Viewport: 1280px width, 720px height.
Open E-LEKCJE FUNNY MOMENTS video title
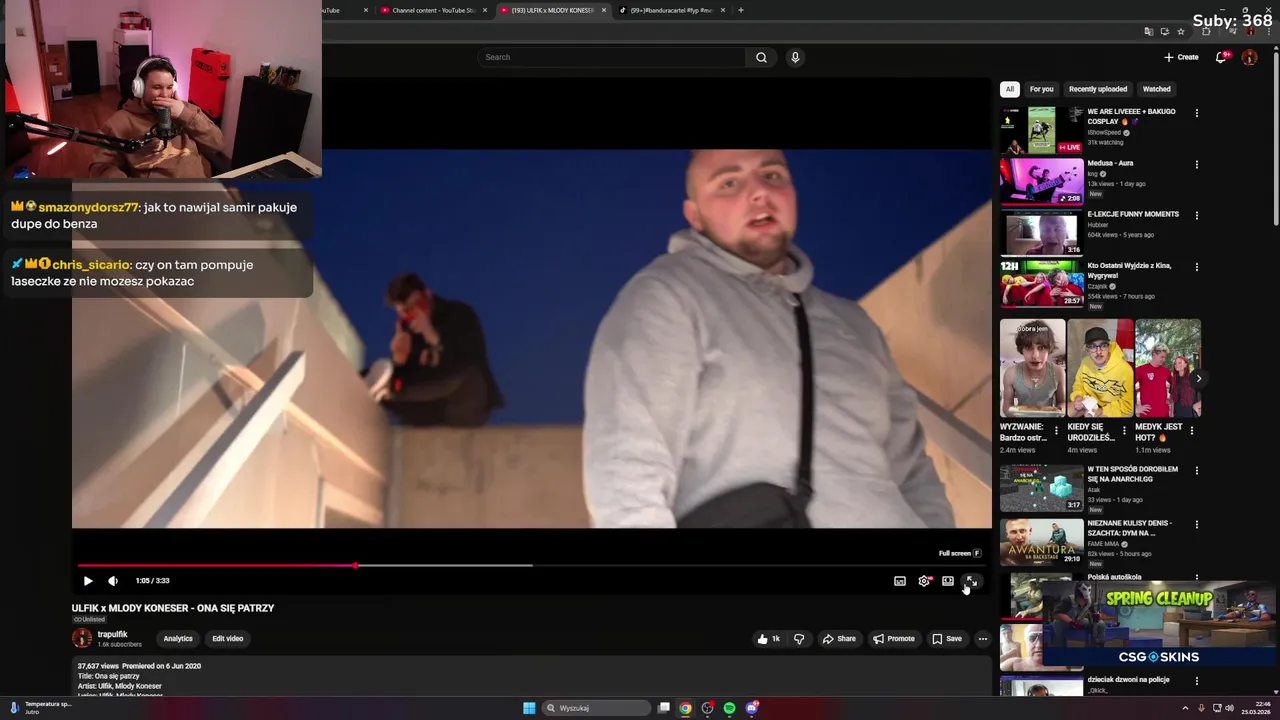click(1133, 214)
